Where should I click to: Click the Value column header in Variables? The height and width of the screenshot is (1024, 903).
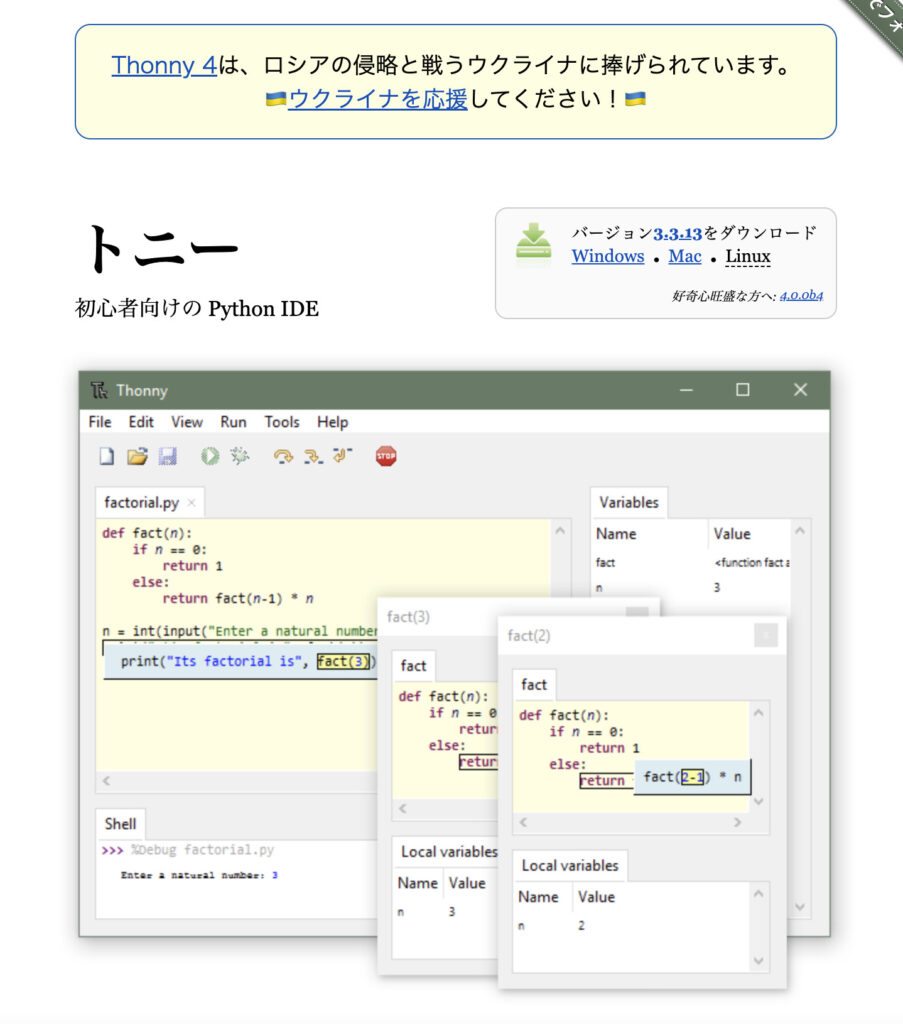(731, 534)
